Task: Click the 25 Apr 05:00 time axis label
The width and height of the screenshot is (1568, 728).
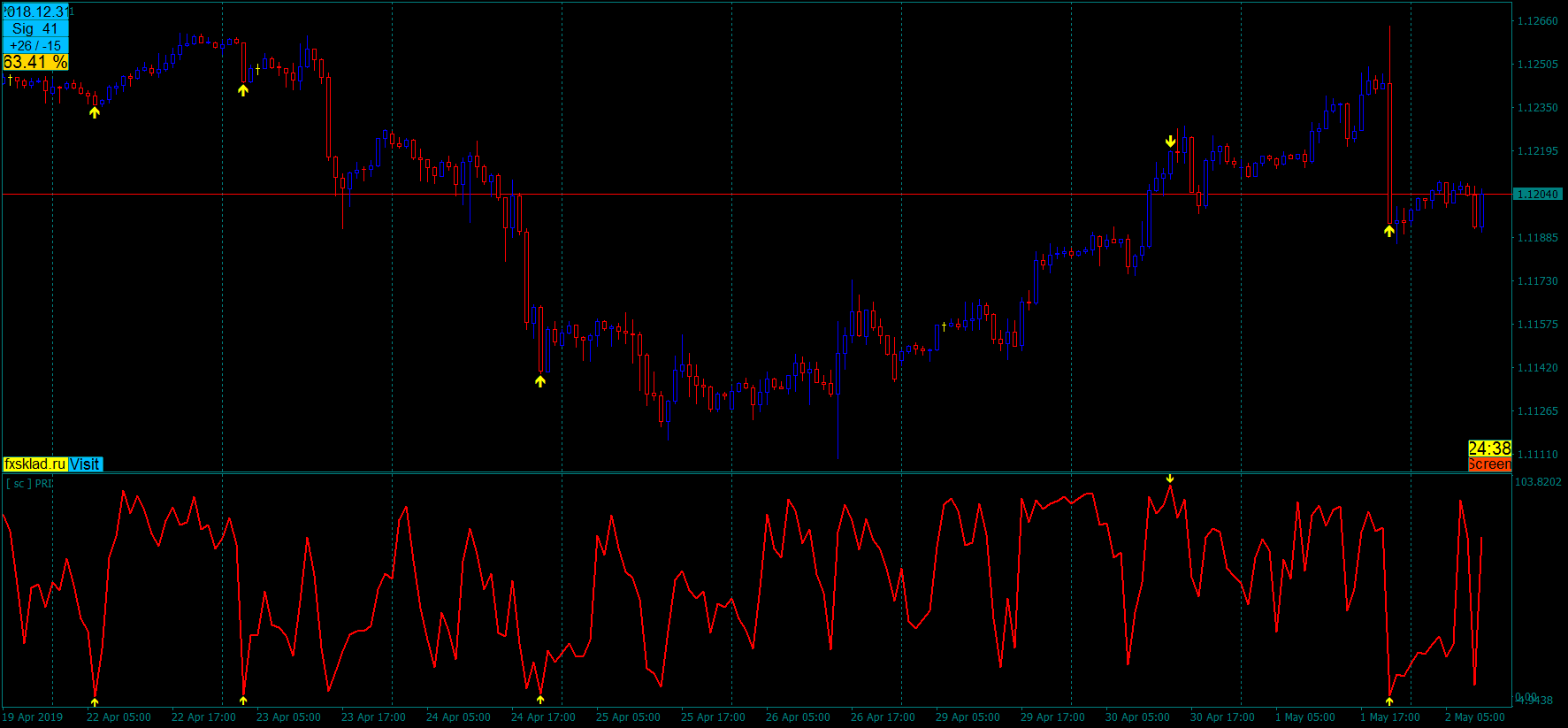Action: click(628, 717)
